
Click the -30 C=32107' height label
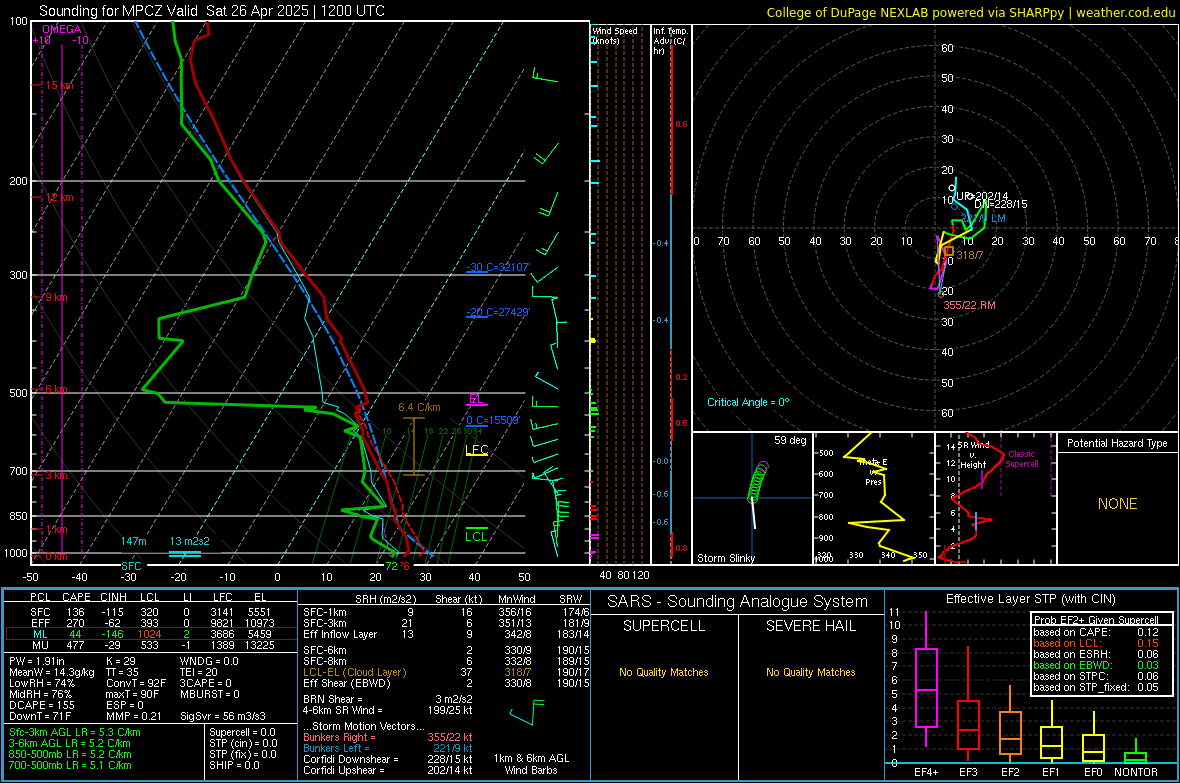(x=498, y=267)
